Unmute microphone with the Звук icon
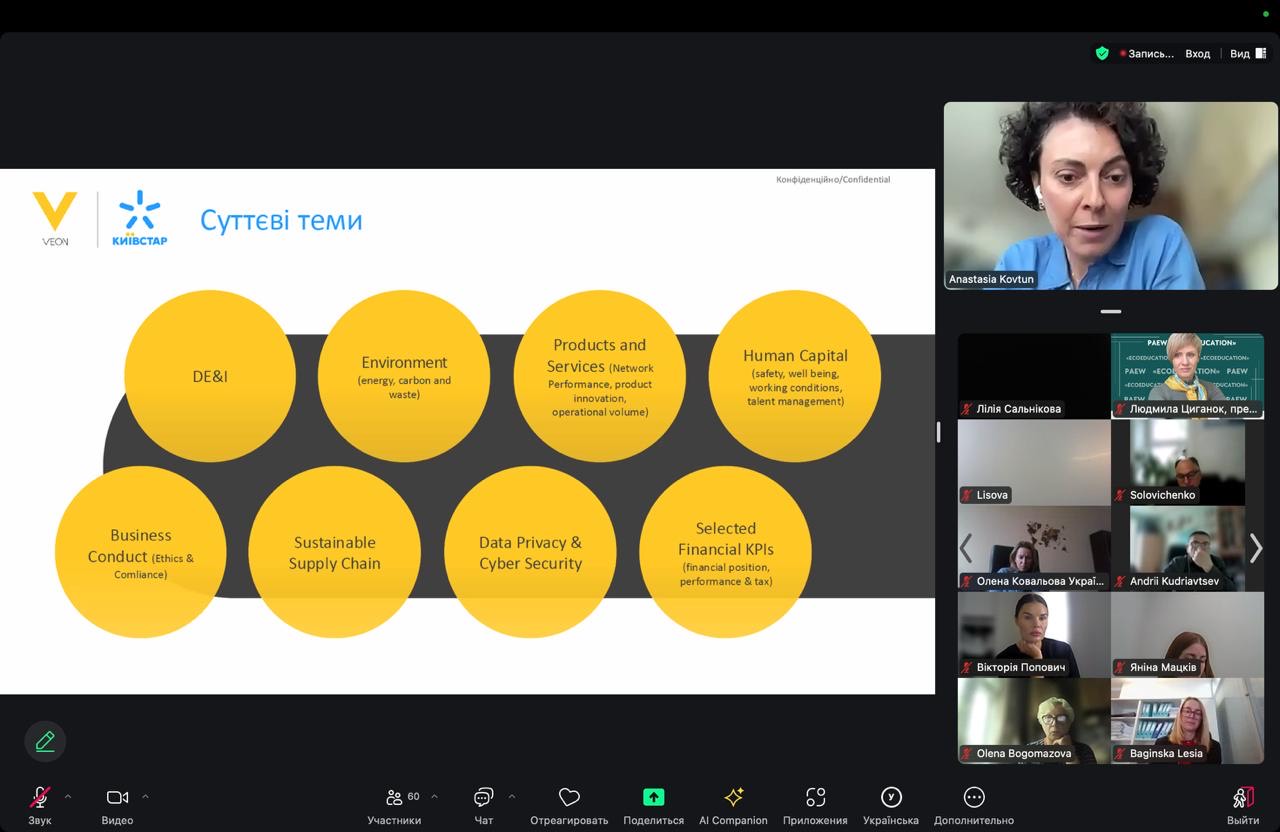This screenshot has height=832, width=1280. pyautogui.click(x=40, y=798)
